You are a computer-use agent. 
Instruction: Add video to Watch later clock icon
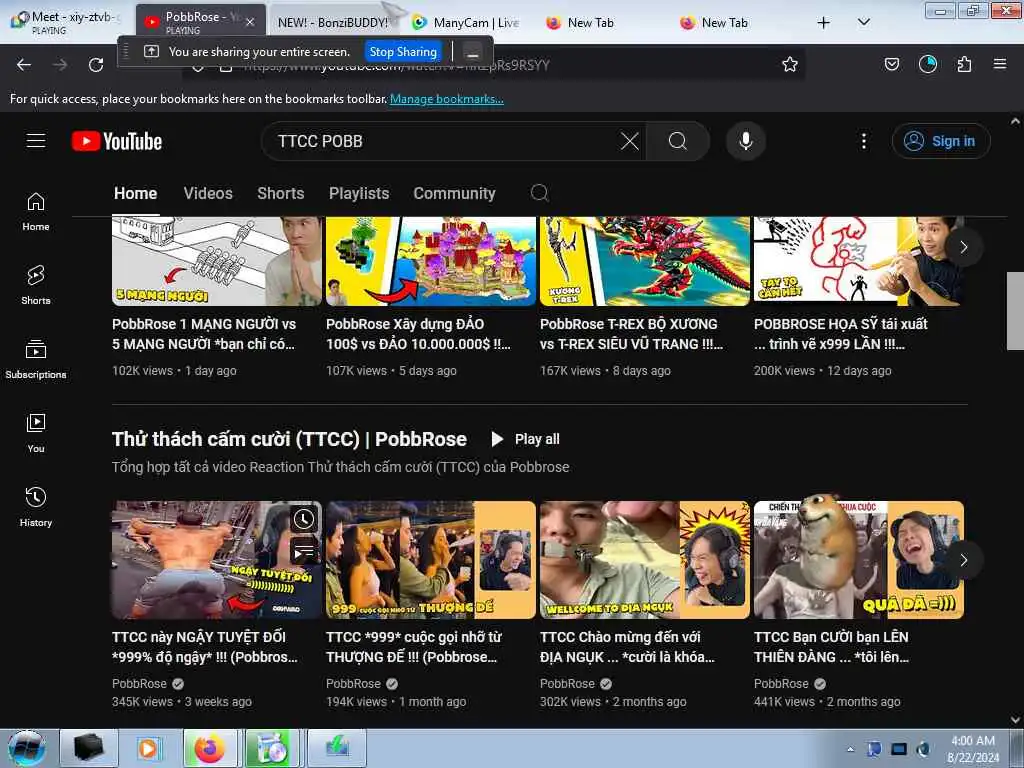[304, 519]
